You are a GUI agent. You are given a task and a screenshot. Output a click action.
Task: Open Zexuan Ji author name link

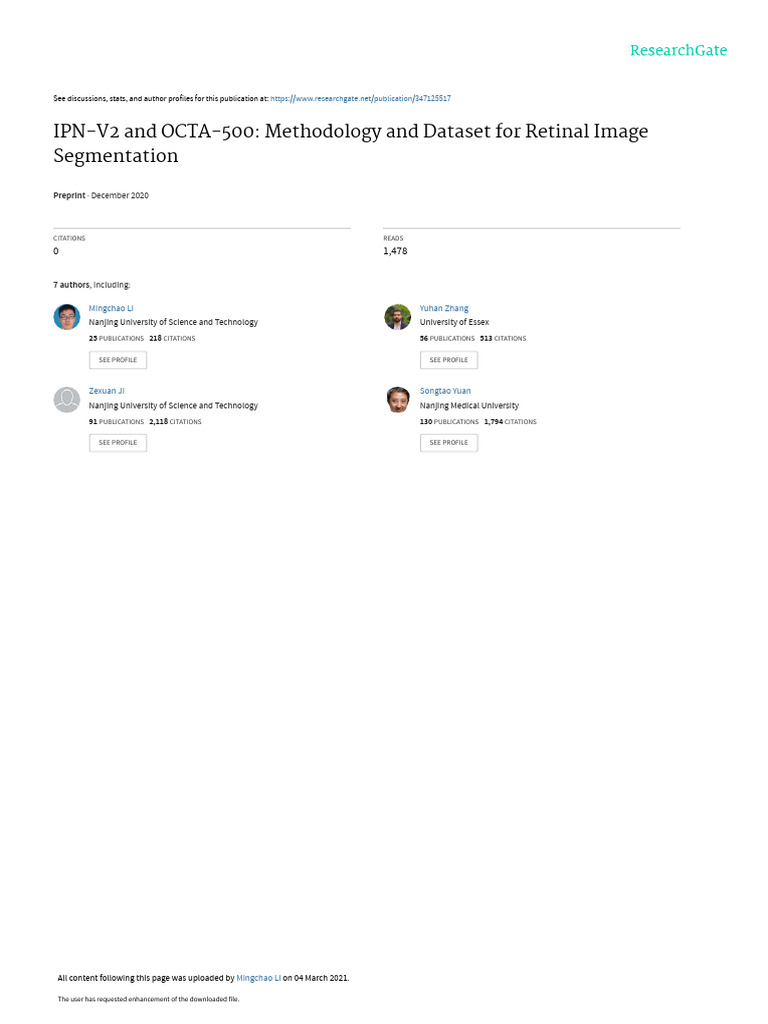click(106, 391)
